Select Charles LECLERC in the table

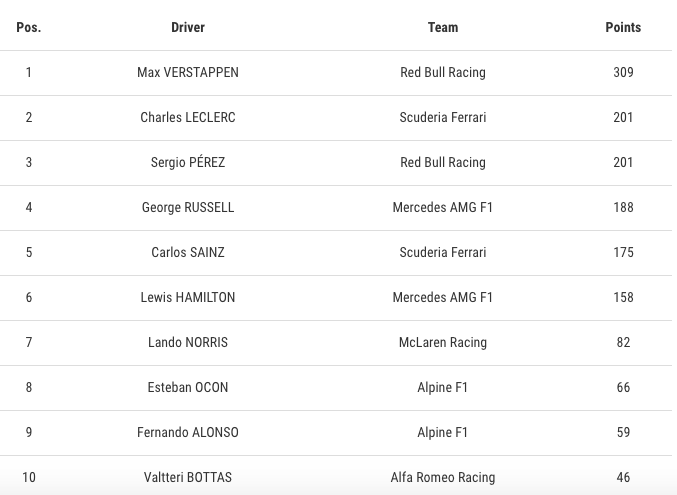[x=188, y=117]
